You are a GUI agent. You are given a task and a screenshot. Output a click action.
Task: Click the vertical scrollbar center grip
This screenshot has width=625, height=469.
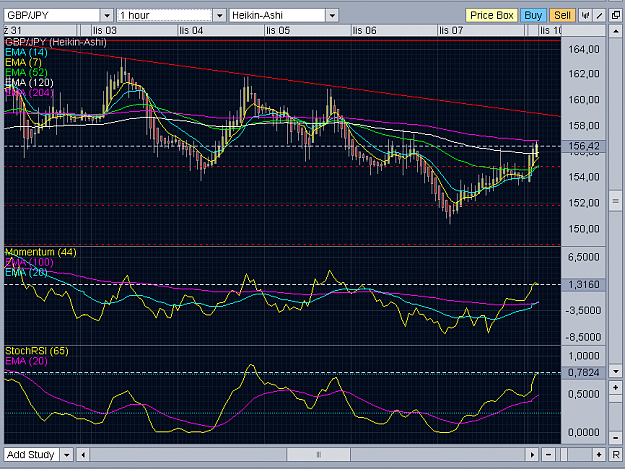coord(616,202)
